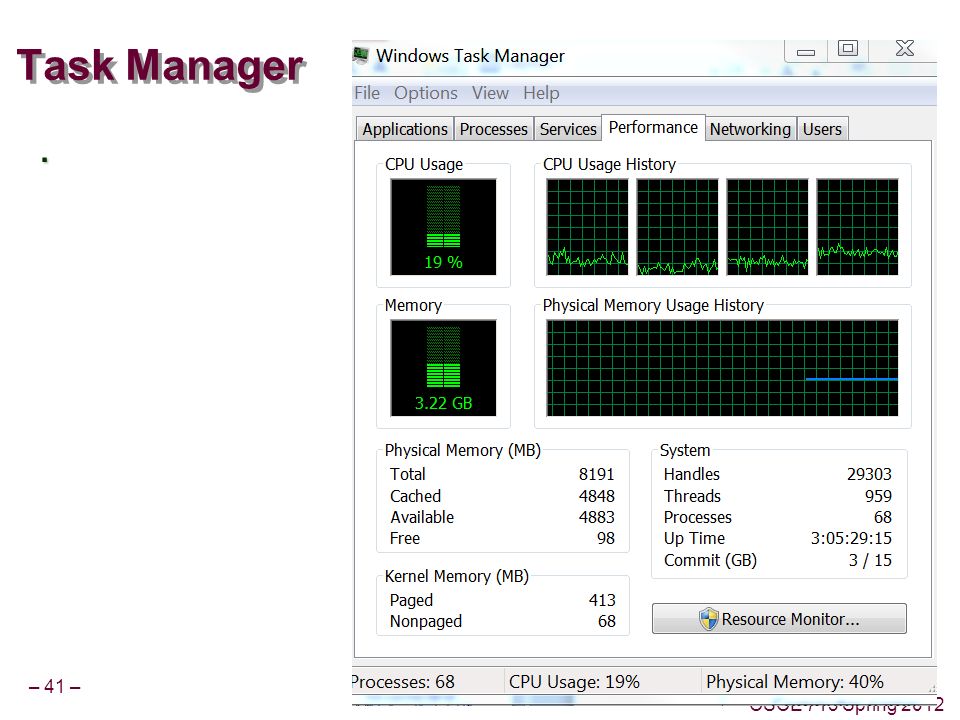Click the Total physical memory value 8191

tap(596, 474)
